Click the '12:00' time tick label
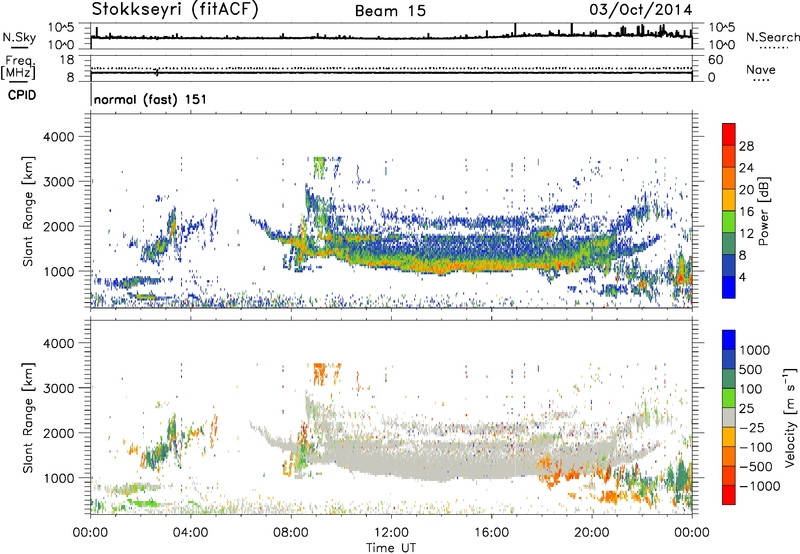The width and height of the screenshot is (800, 554). 391,533
